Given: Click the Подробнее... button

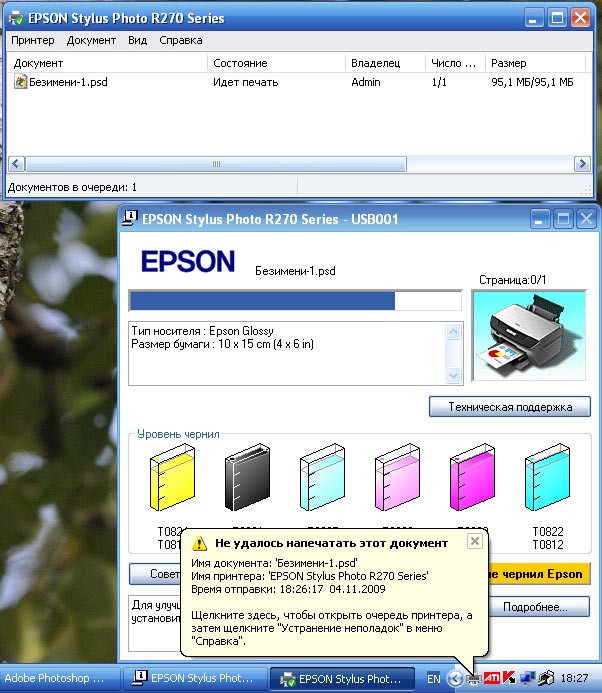Looking at the screenshot, I should (539, 607).
